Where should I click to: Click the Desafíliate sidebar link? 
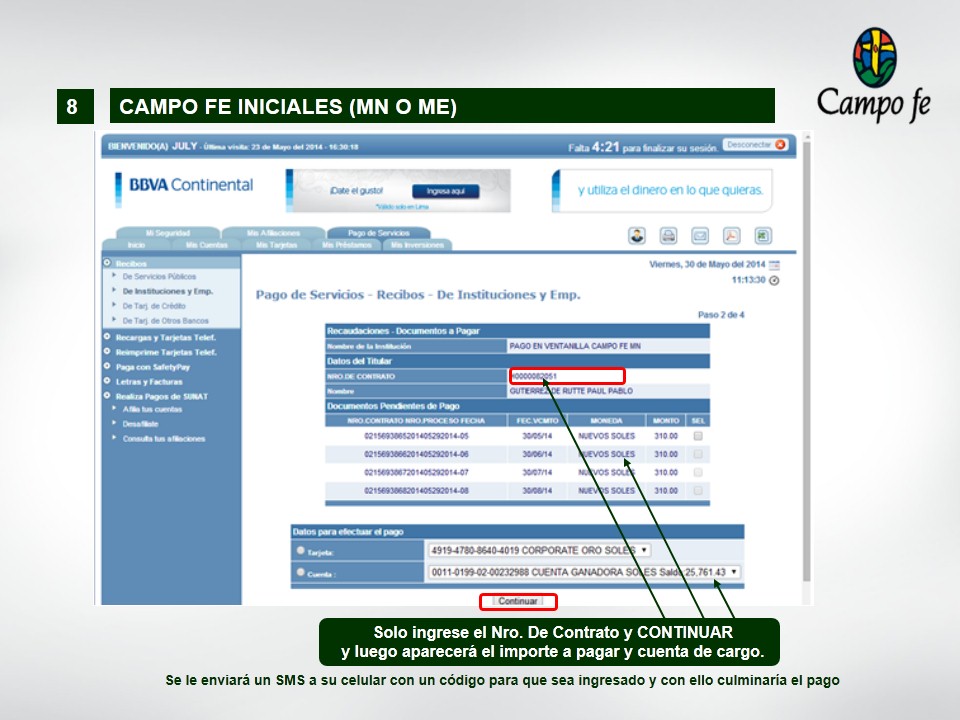coord(140,424)
